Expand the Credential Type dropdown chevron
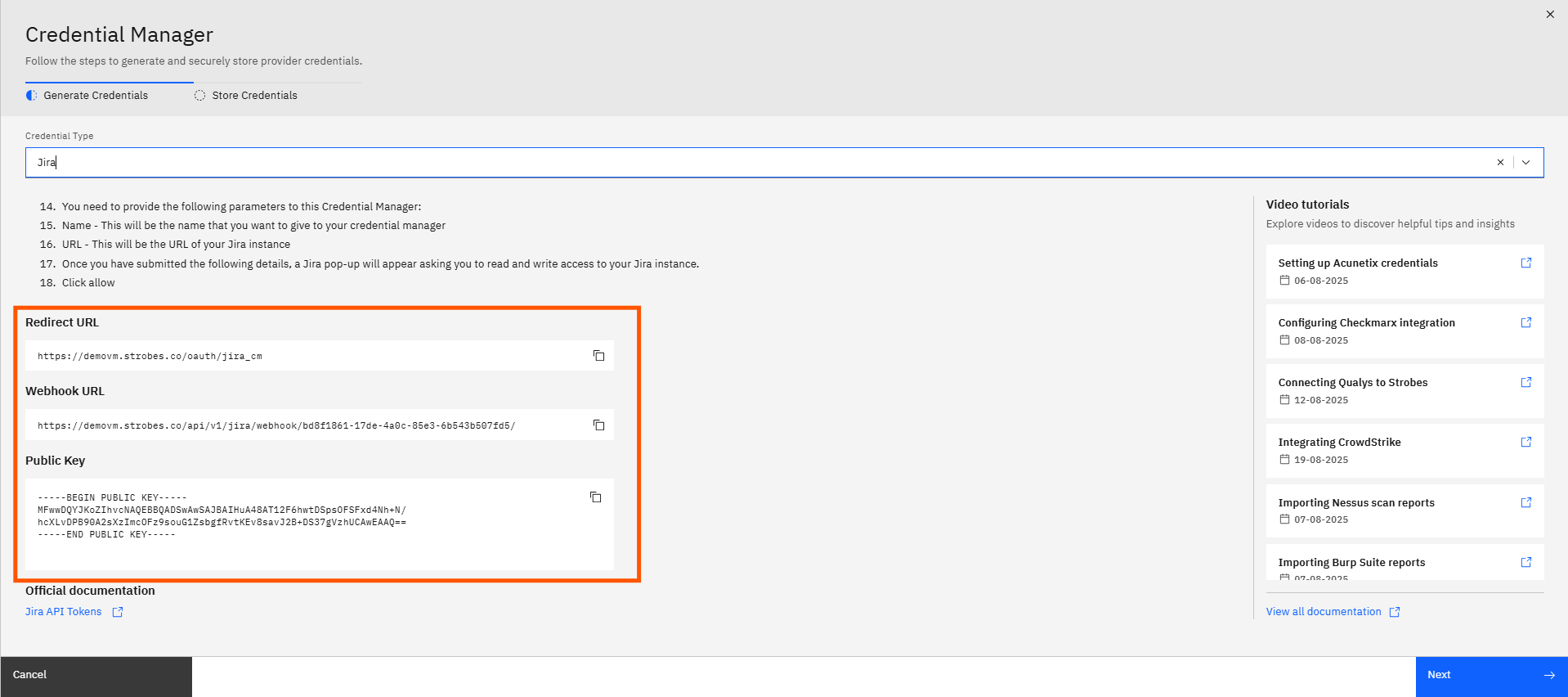The width and height of the screenshot is (1568, 697). pyautogui.click(x=1525, y=162)
